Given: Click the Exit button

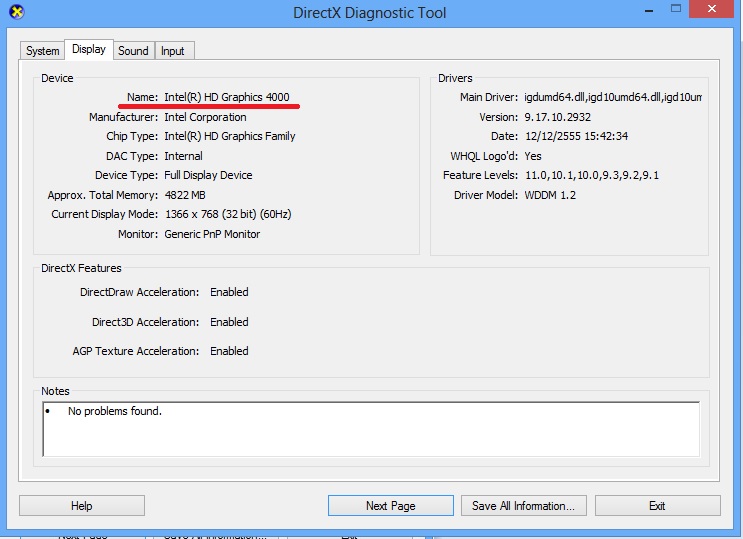Looking at the screenshot, I should pos(657,506).
